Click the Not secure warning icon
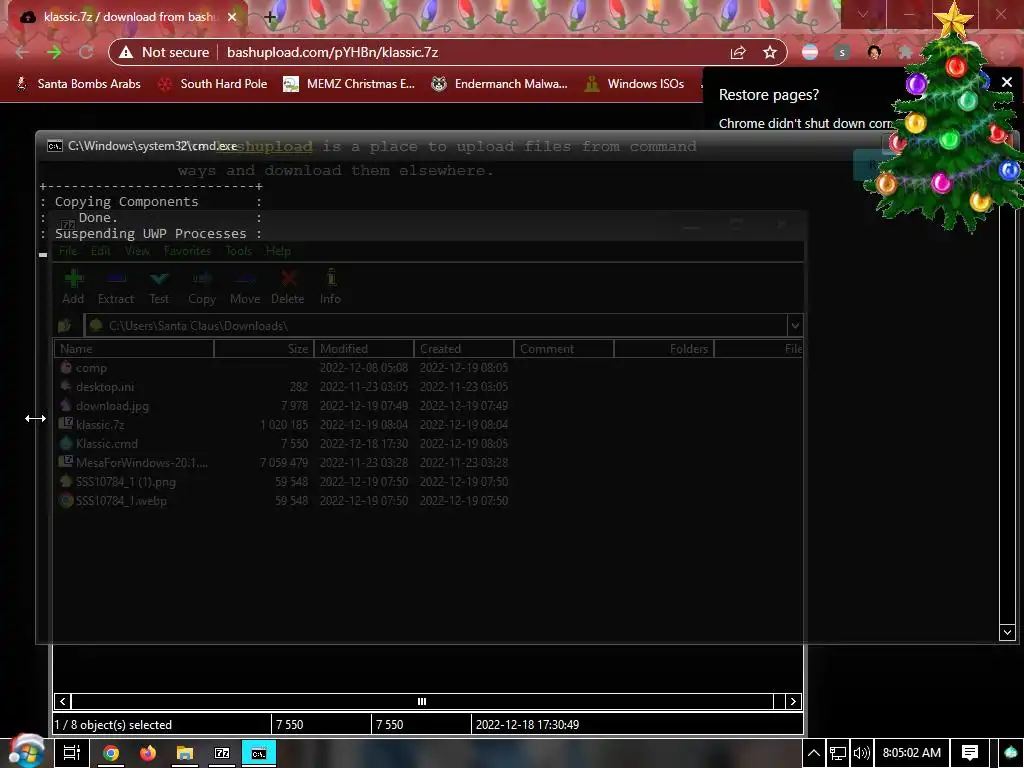 coord(126,52)
